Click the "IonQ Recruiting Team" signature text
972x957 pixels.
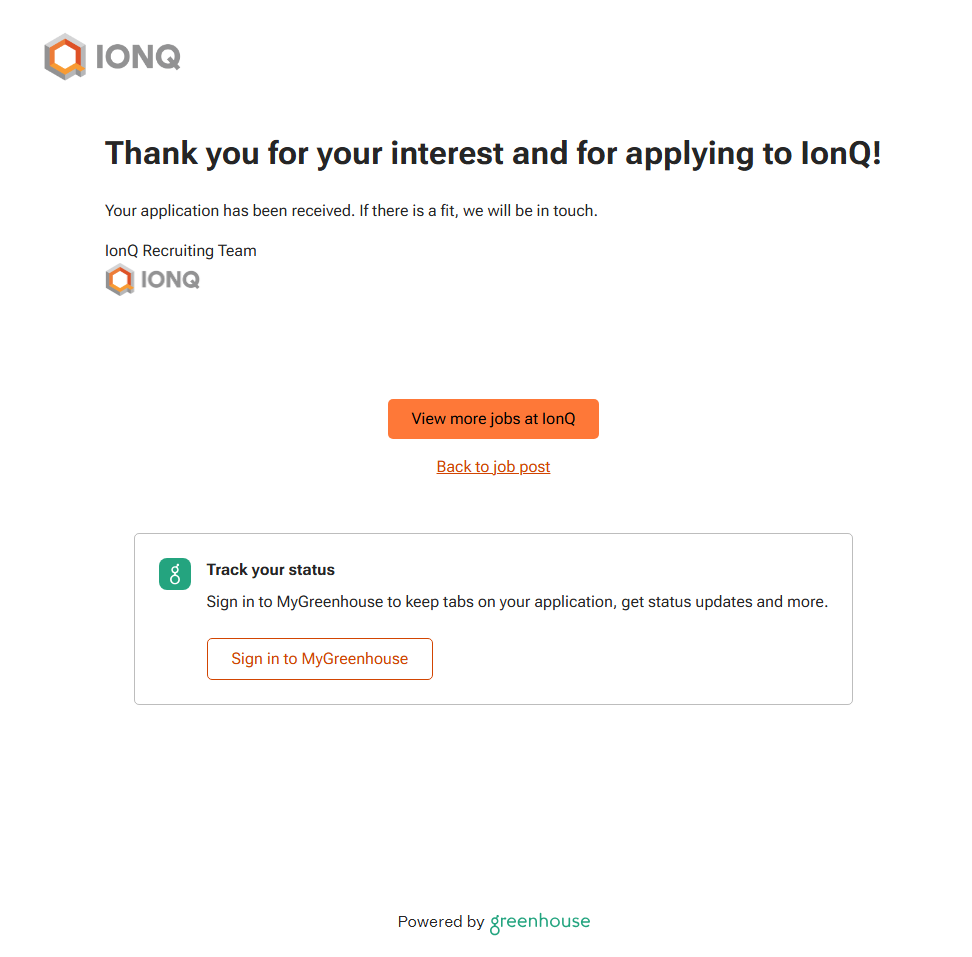pyautogui.click(x=181, y=251)
